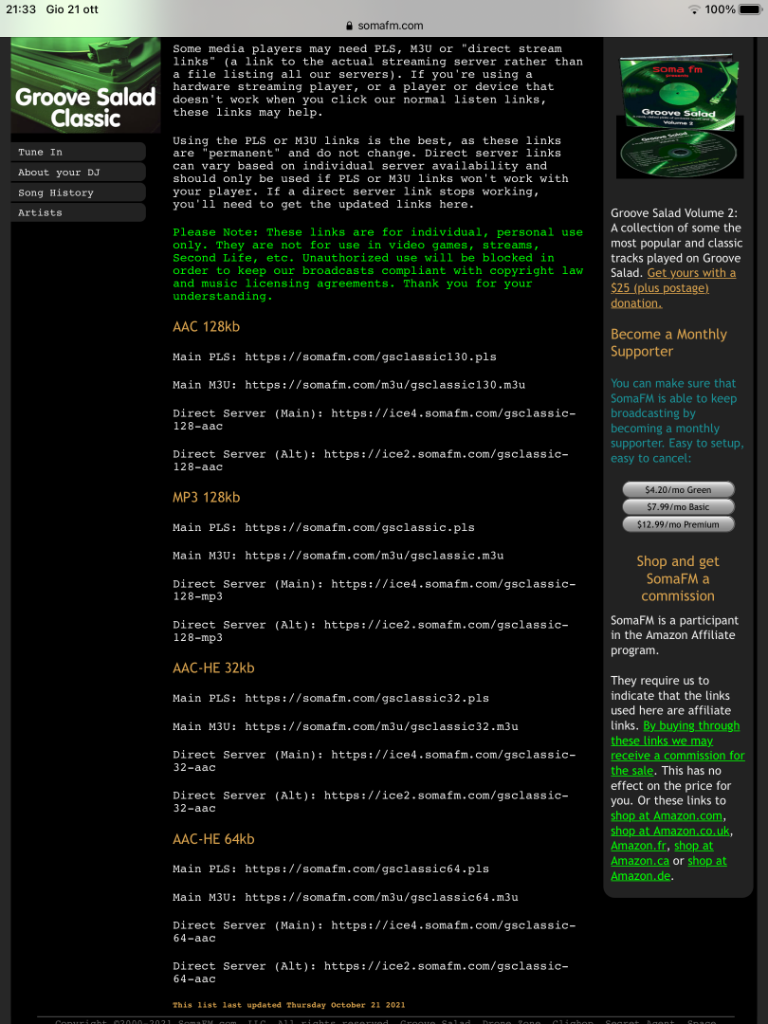Image resolution: width=768 pixels, height=1024 pixels.
Task: Click the AAC-HE 32kb section heading
Action: 214,668
